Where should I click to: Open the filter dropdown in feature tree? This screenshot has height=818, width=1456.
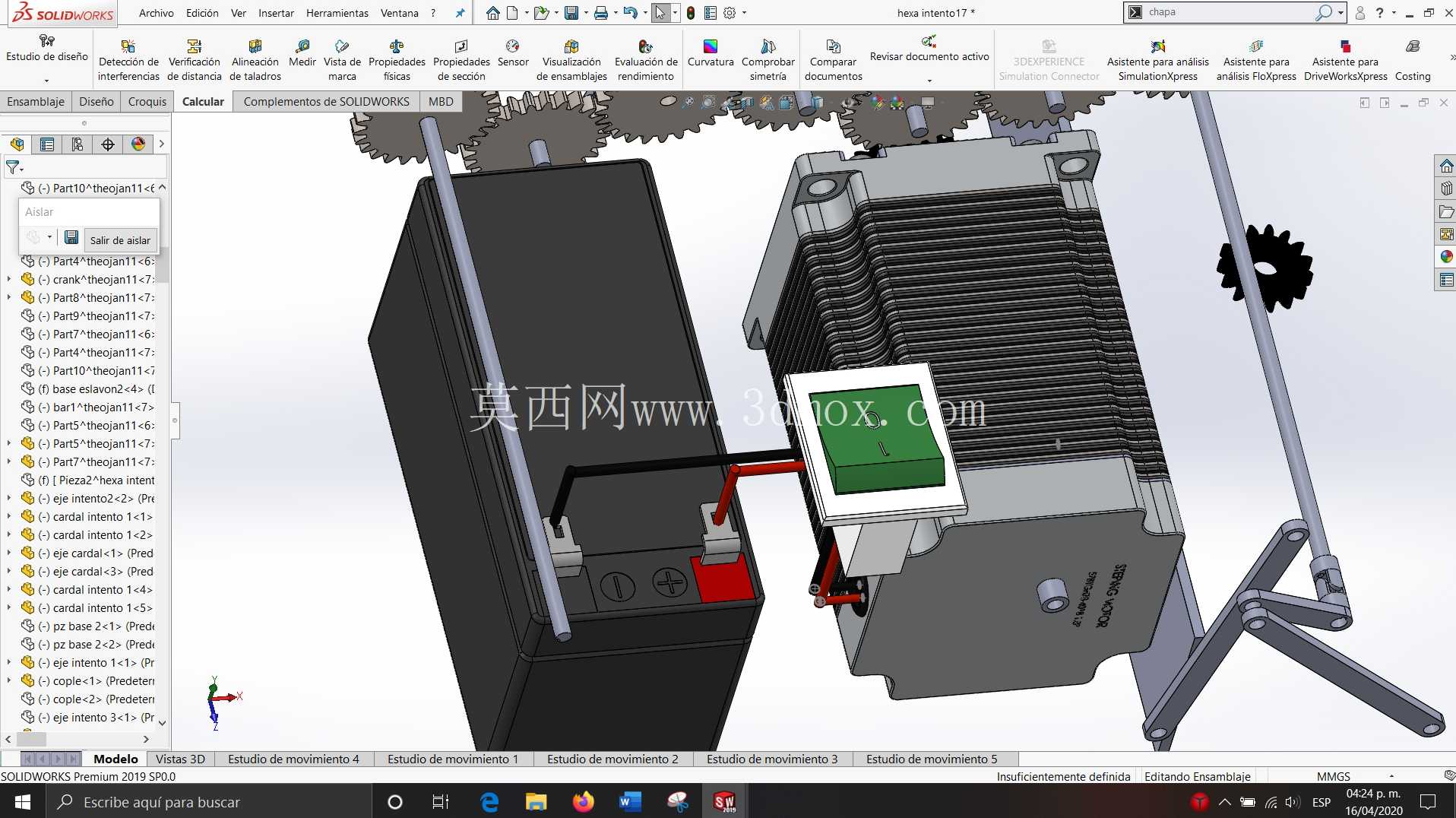click(15, 167)
